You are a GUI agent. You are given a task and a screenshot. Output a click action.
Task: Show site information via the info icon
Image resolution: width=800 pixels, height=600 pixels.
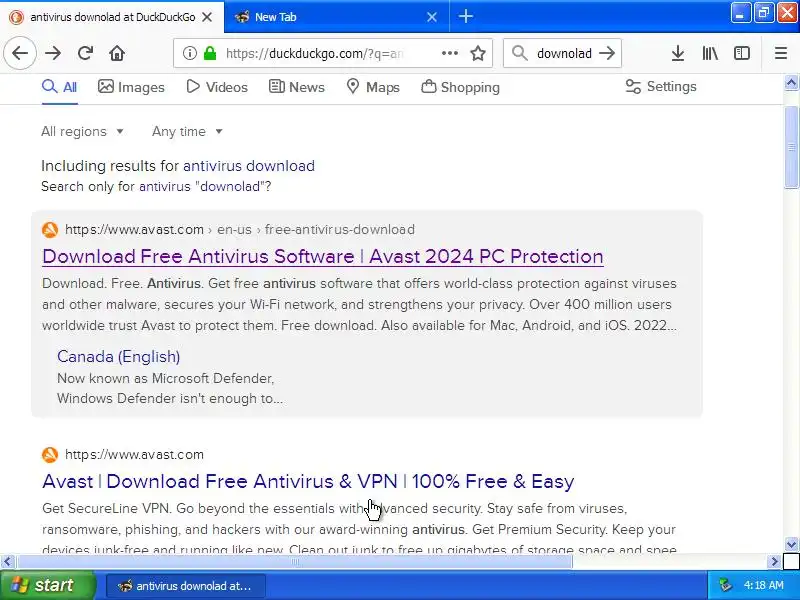point(190,53)
